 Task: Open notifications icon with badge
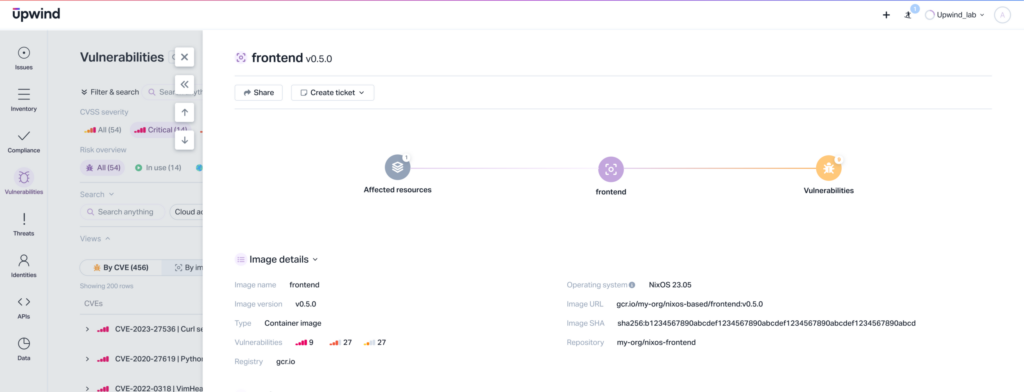pyautogui.click(x=908, y=14)
